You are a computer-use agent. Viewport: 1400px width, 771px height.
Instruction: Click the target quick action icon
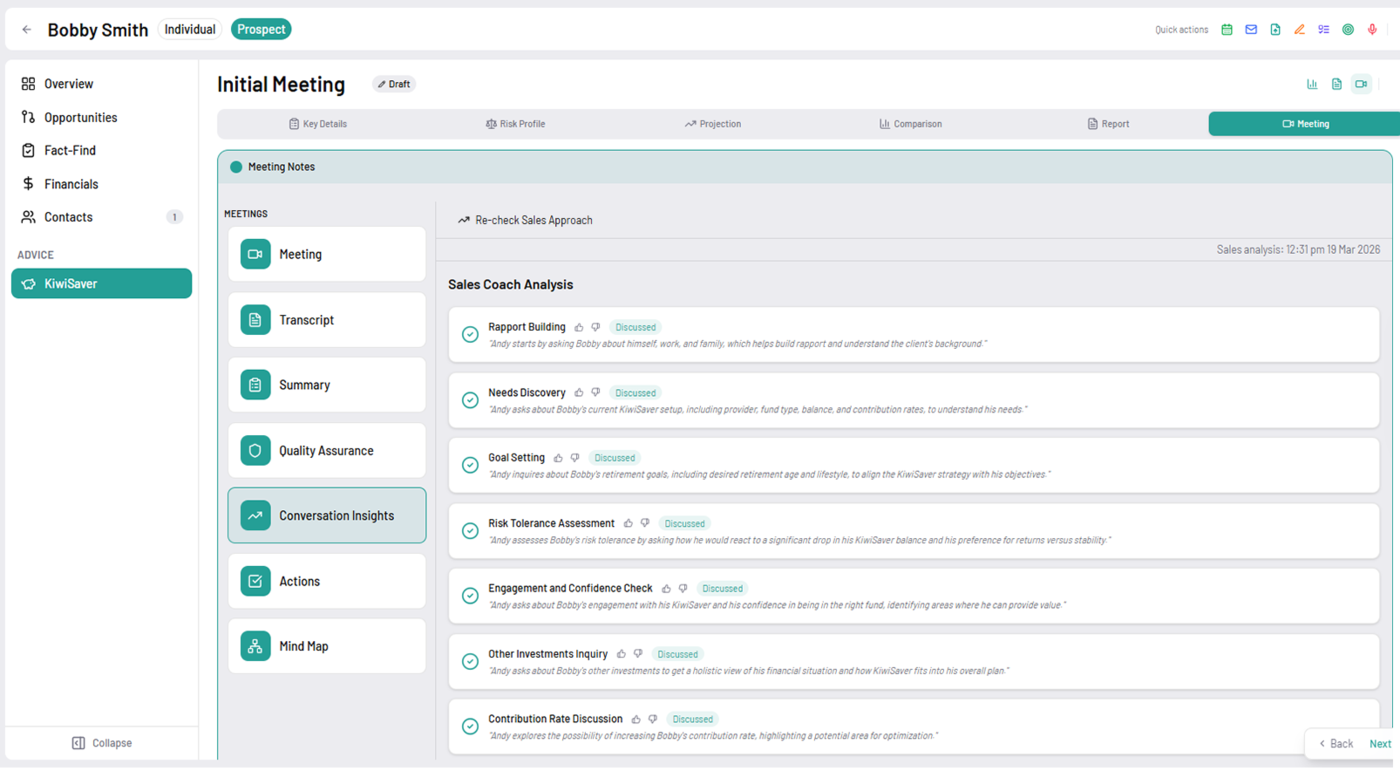coord(1349,29)
